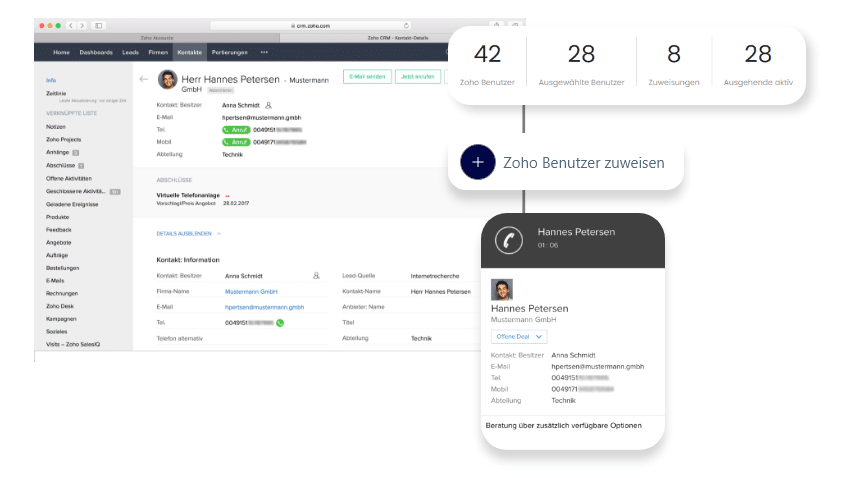The height and width of the screenshot is (478, 852).
Task: Click the Jetzt anrufen button
Action: click(x=418, y=77)
